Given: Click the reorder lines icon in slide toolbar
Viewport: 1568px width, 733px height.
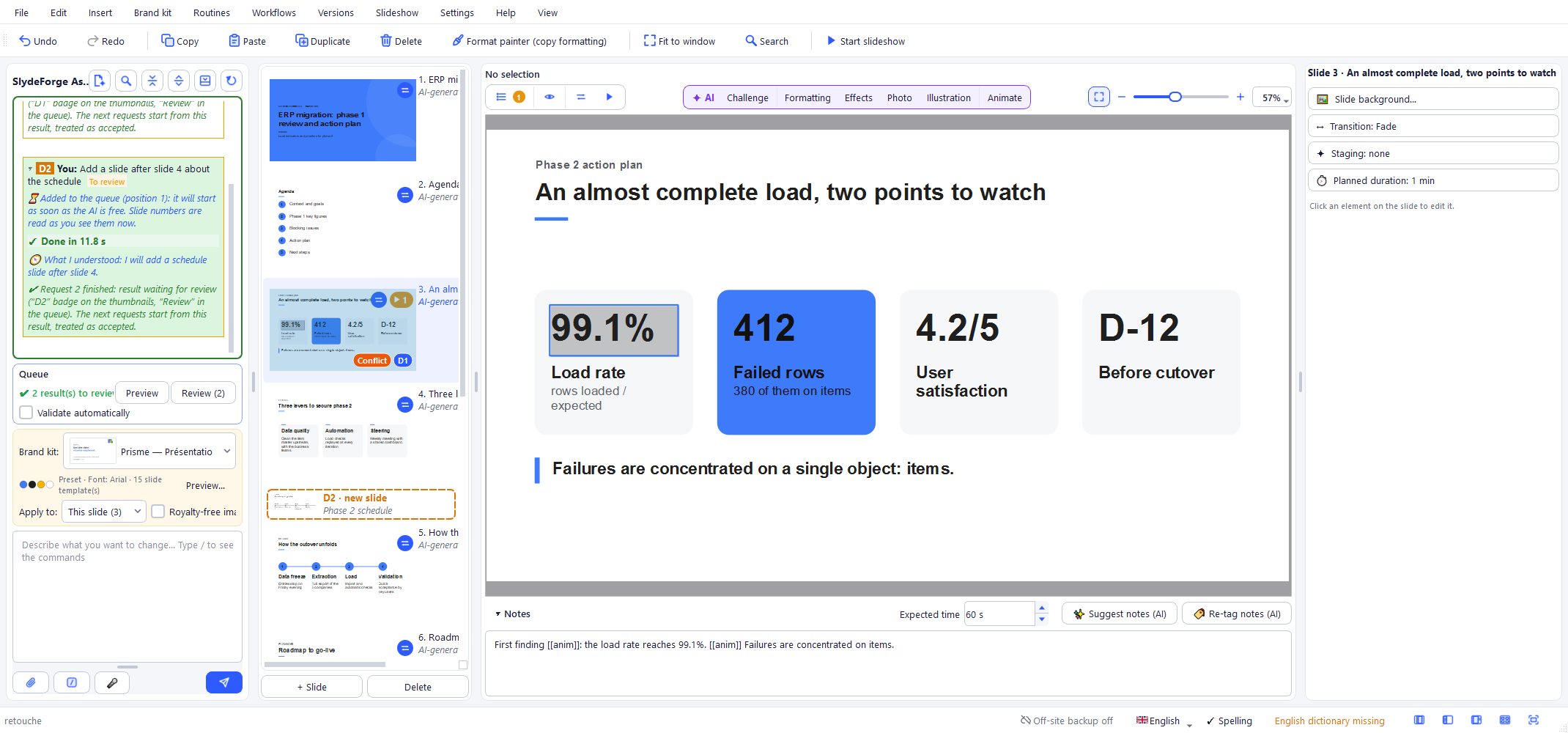Looking at the screenshot, I should [581, 97].
